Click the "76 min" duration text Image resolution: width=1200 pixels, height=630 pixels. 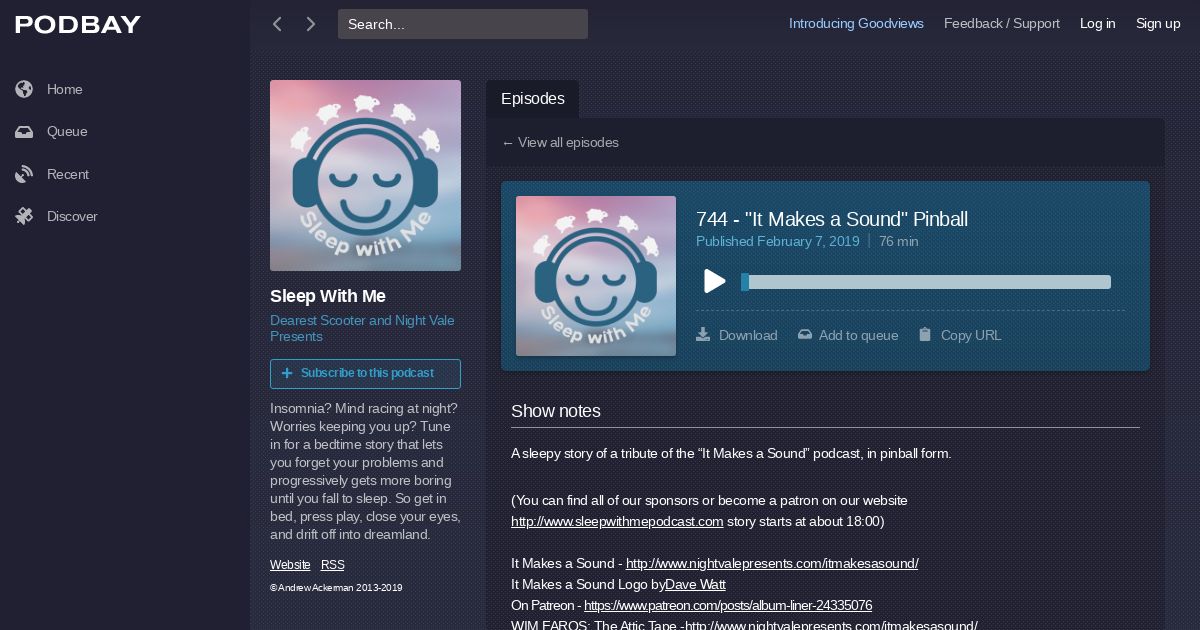click(x=899, y=241)
